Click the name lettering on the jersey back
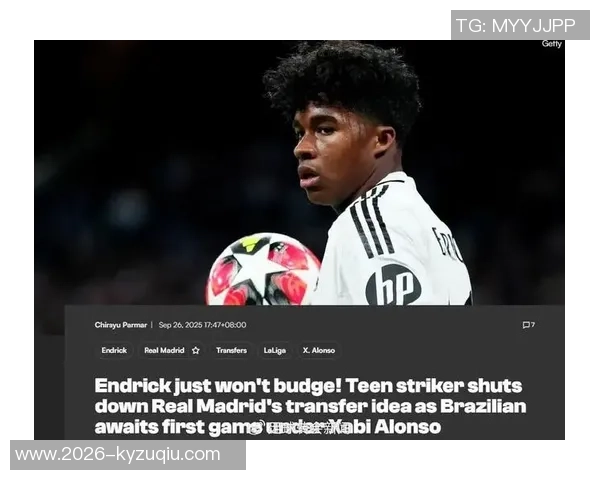This screenshot has width=600, height=480. pyautogui.click(x=447, y=243)
